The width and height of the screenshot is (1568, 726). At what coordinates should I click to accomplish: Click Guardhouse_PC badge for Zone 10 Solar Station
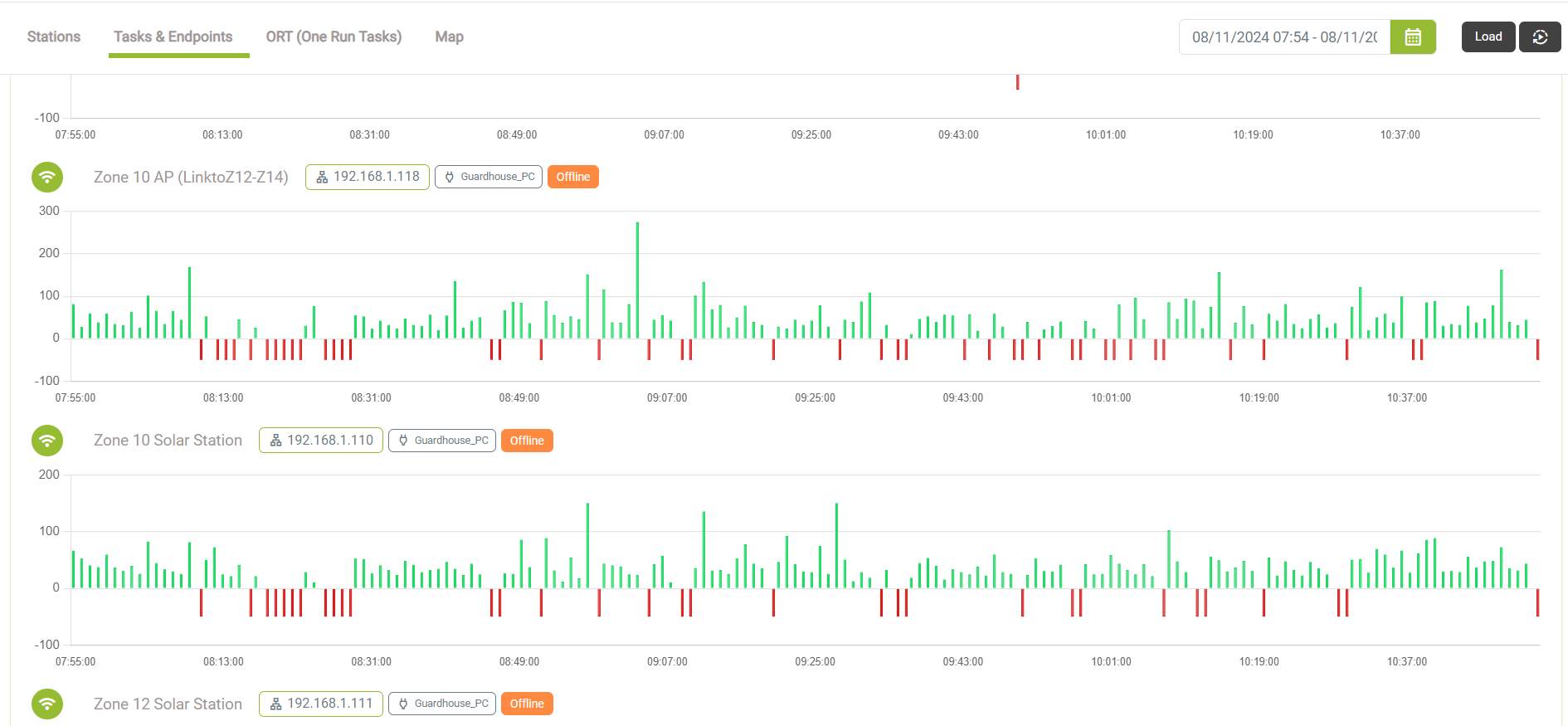tap(442, 441)
